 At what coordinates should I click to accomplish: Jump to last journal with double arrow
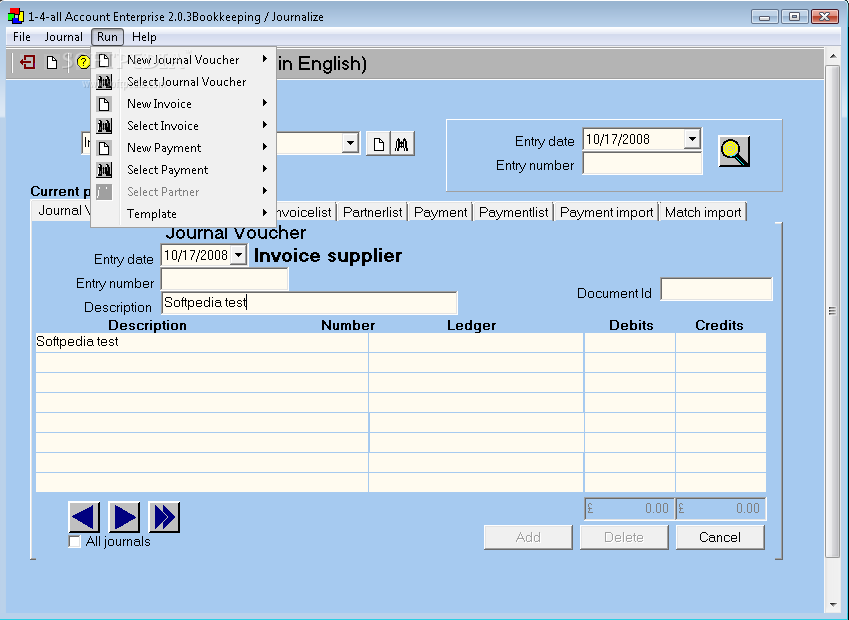164,517
